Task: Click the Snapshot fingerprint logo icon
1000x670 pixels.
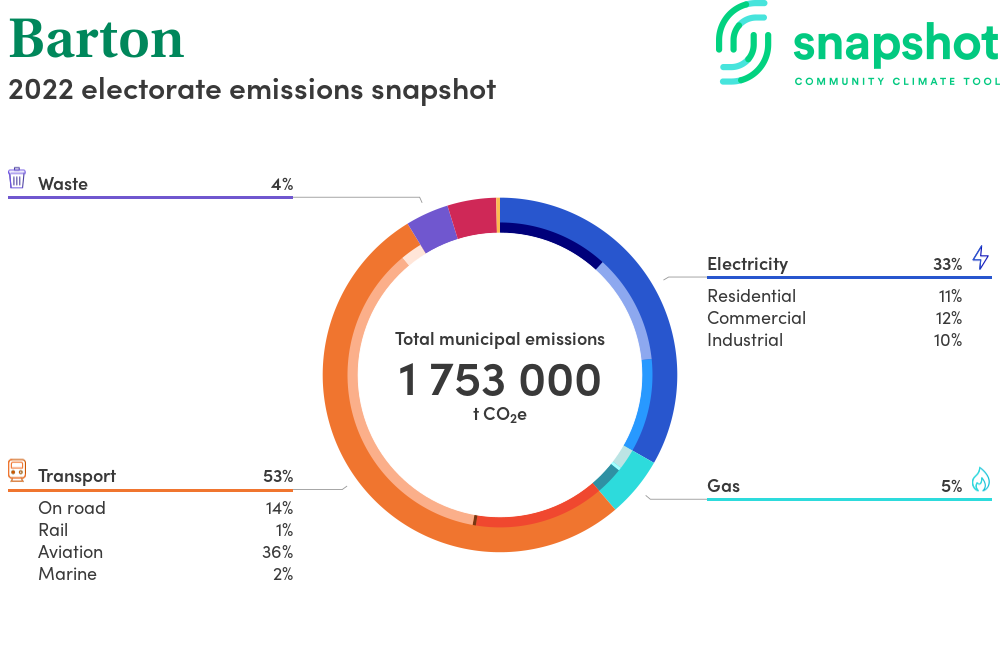Action: tap(743, 42)
